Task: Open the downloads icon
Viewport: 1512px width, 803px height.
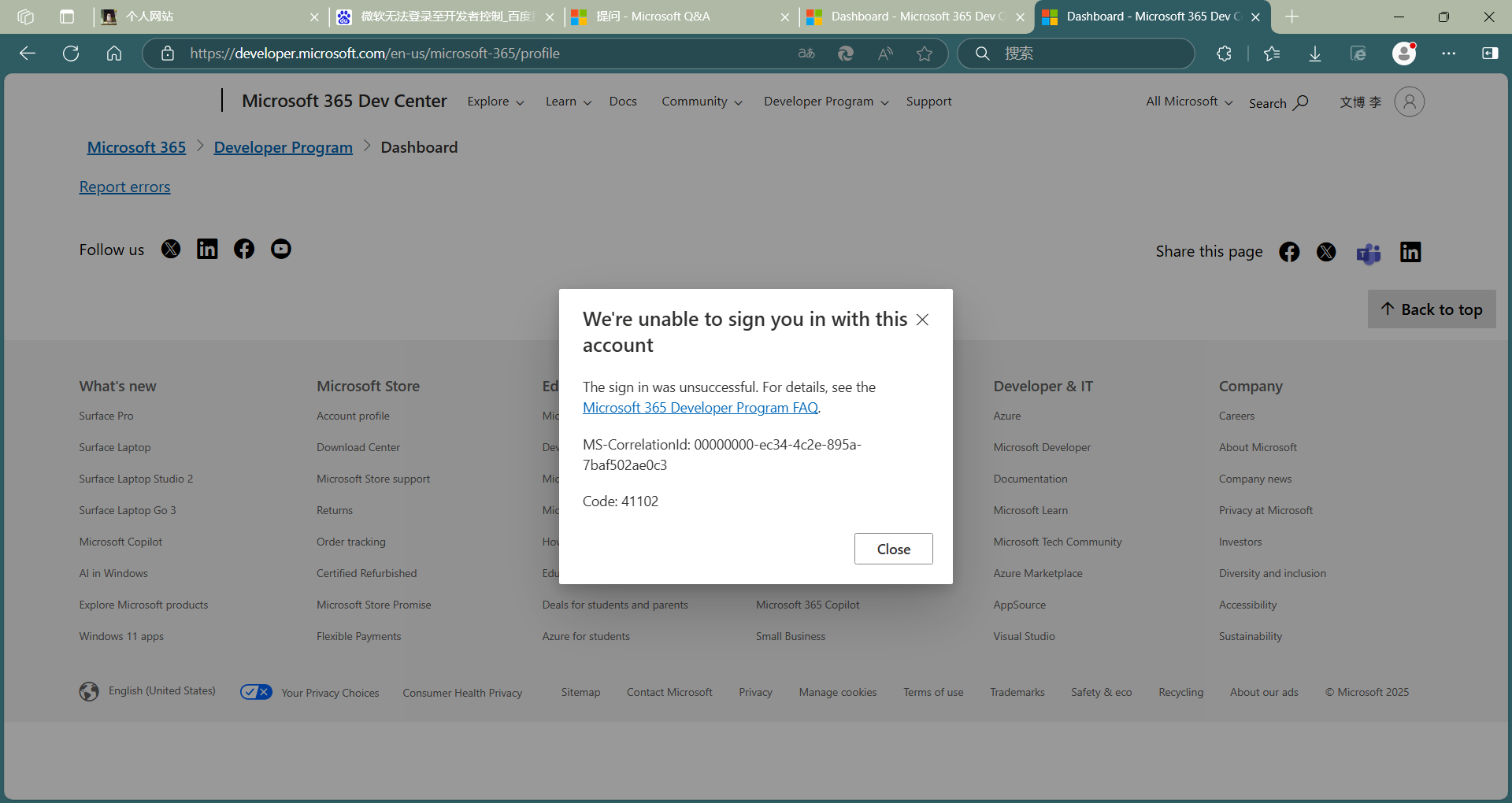Action: (x=1315, y=54)
